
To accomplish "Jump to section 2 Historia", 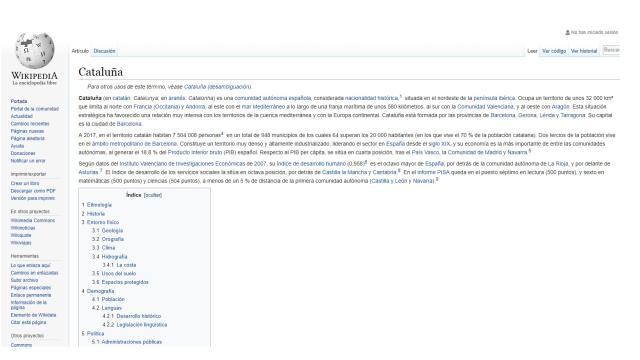I will tap(96, 213).
